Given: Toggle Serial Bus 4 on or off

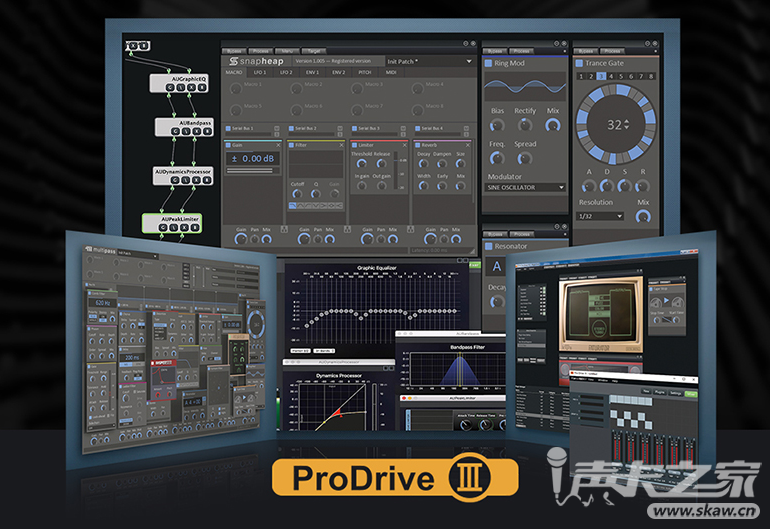Looking at the screenshot, I should (x=417, y=128).
